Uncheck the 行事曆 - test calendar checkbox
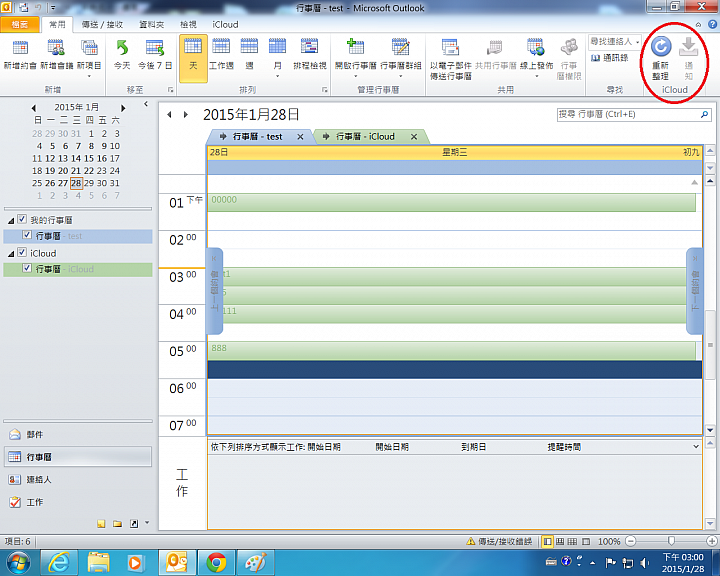Viewport: 720px width, 576px height. (x=27, y=235)
